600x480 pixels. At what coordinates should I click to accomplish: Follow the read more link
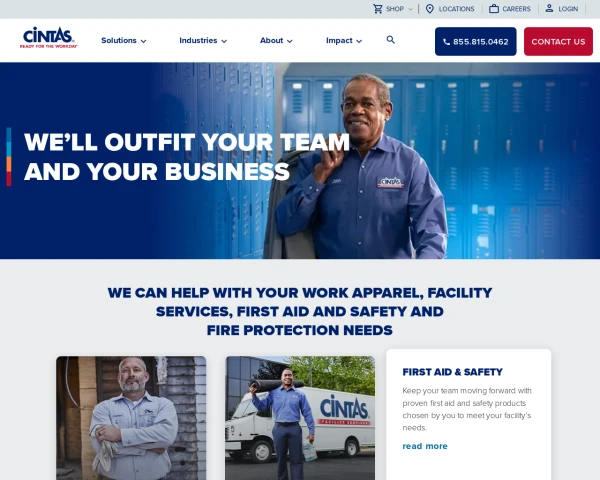[425, 446]
